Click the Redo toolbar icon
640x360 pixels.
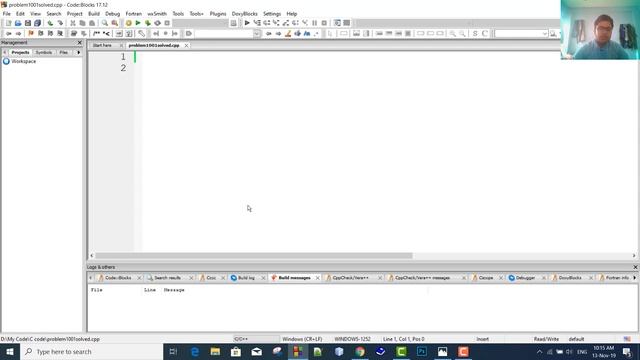tap(60, 23)
